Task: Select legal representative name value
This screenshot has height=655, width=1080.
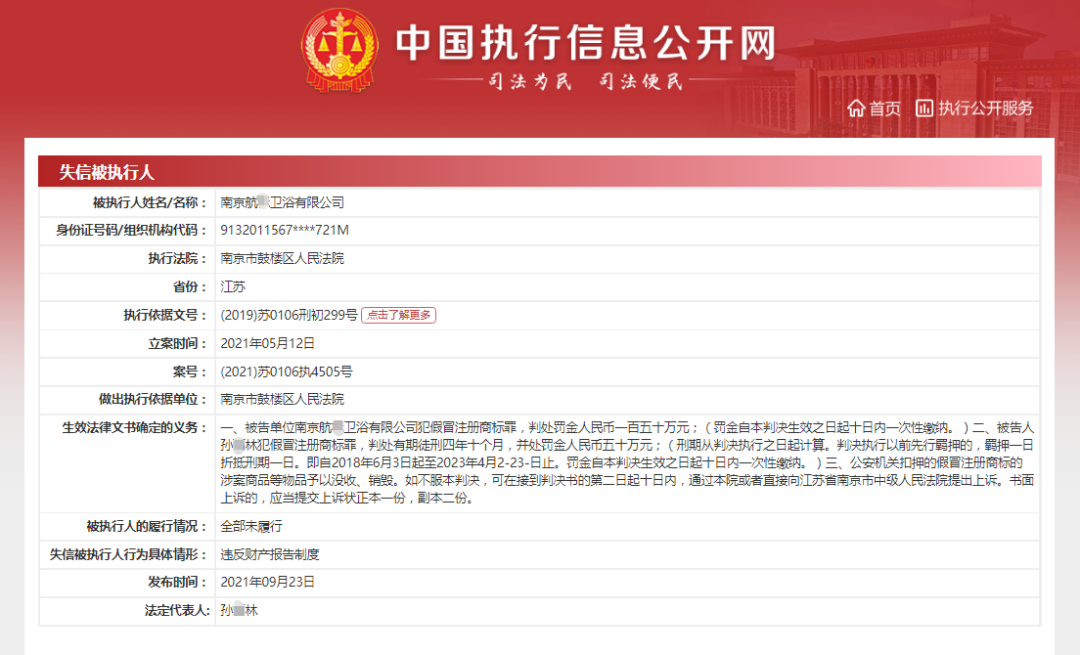Action: coord(239,611)
